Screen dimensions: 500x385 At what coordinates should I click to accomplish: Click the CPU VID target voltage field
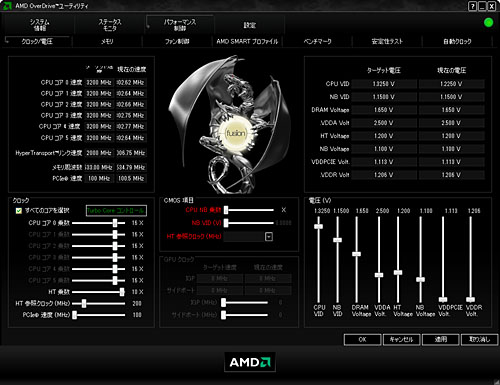point(384,84)
